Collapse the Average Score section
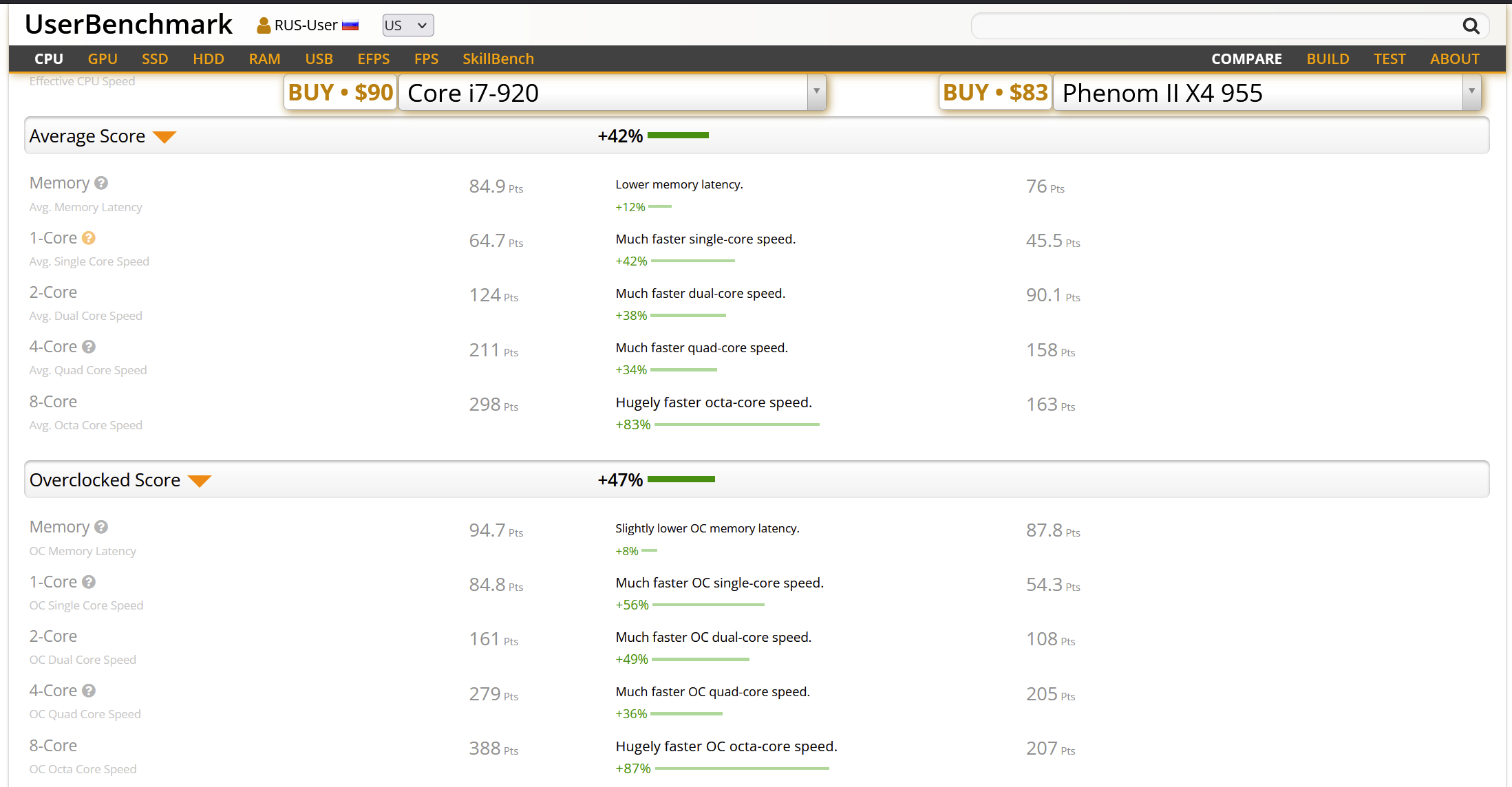This screenshot has height=787, width=1512. [x=164, y=137]
